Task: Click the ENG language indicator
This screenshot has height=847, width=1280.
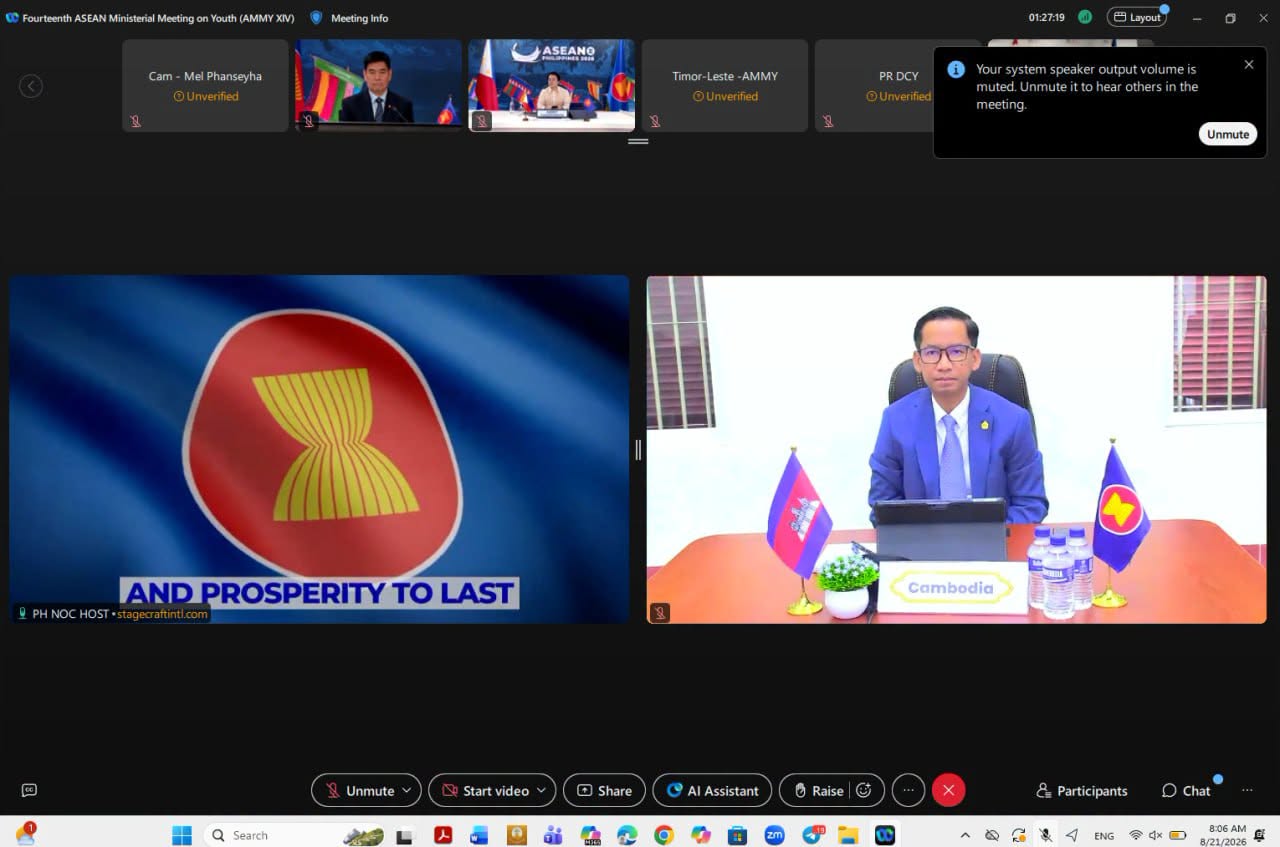Action: [1104, 836]
